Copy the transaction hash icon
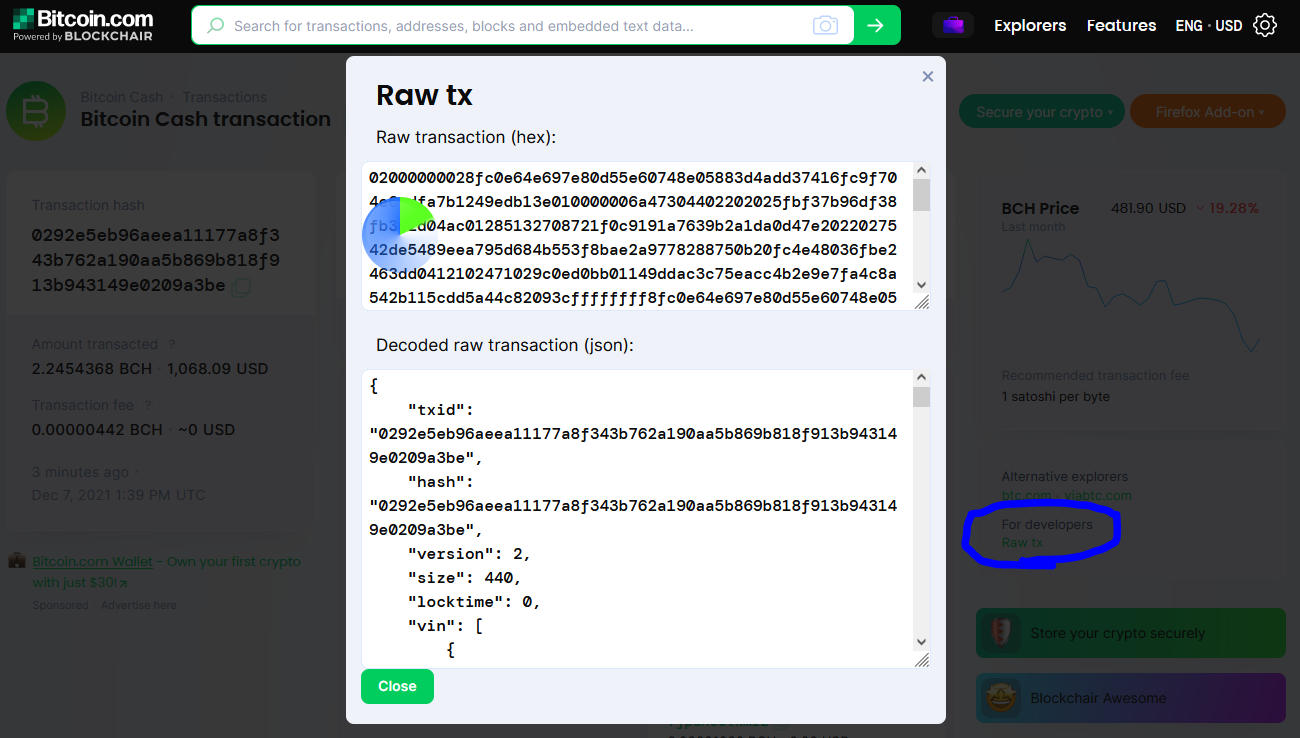Image resolution: width=1300 pixels, height=738 pixels. 241,287
